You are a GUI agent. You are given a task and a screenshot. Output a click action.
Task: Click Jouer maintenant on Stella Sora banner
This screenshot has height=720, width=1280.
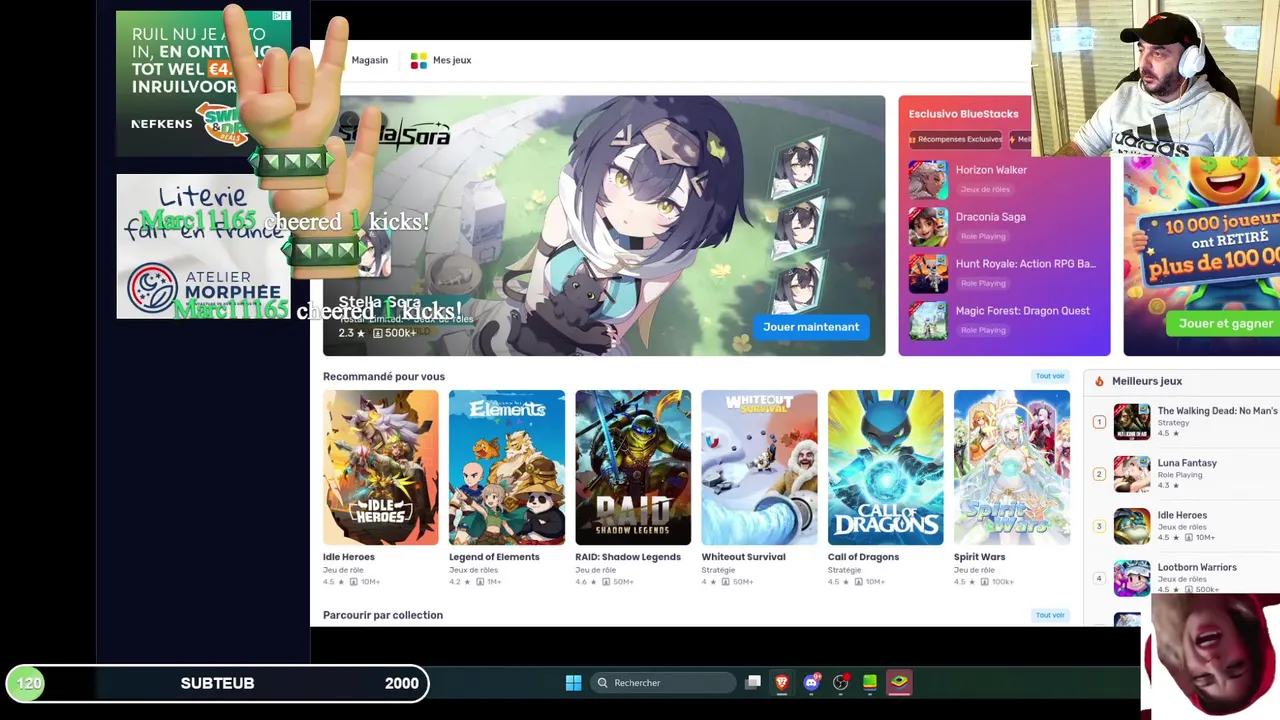811,327
